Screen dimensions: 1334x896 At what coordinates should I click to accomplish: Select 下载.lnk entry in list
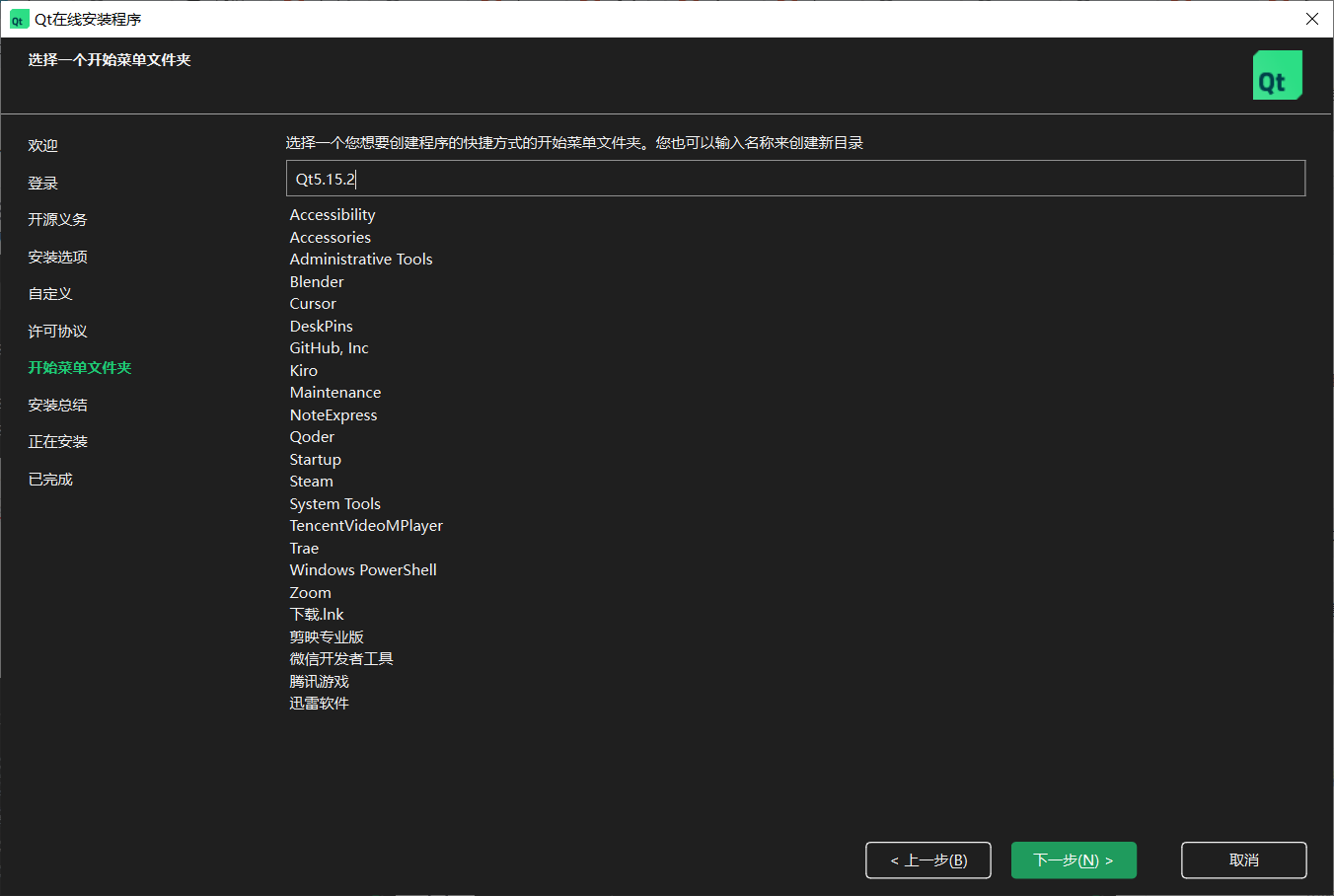(x=317, y=615)
